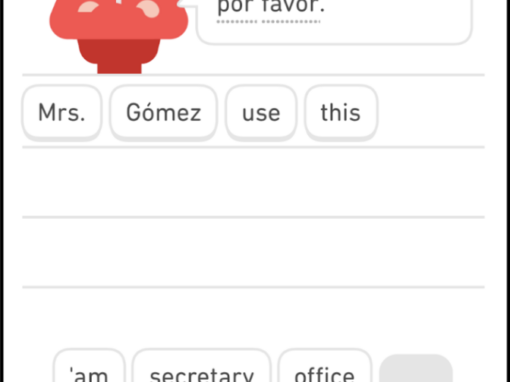Viewport: 510px width, 382px height.
Task: Add the "secretary" word from the bank
Action: [x=202, y=367]
